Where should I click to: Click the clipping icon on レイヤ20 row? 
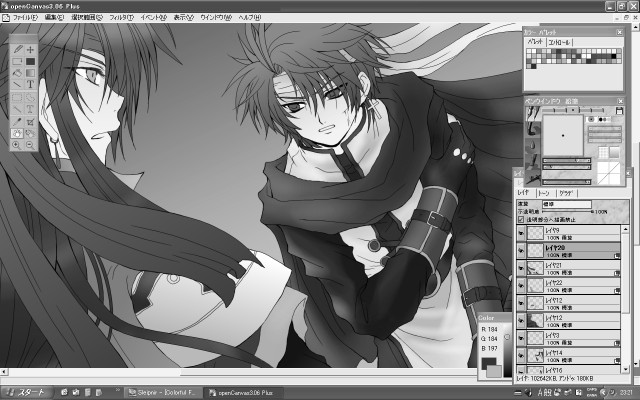(617, 256)
